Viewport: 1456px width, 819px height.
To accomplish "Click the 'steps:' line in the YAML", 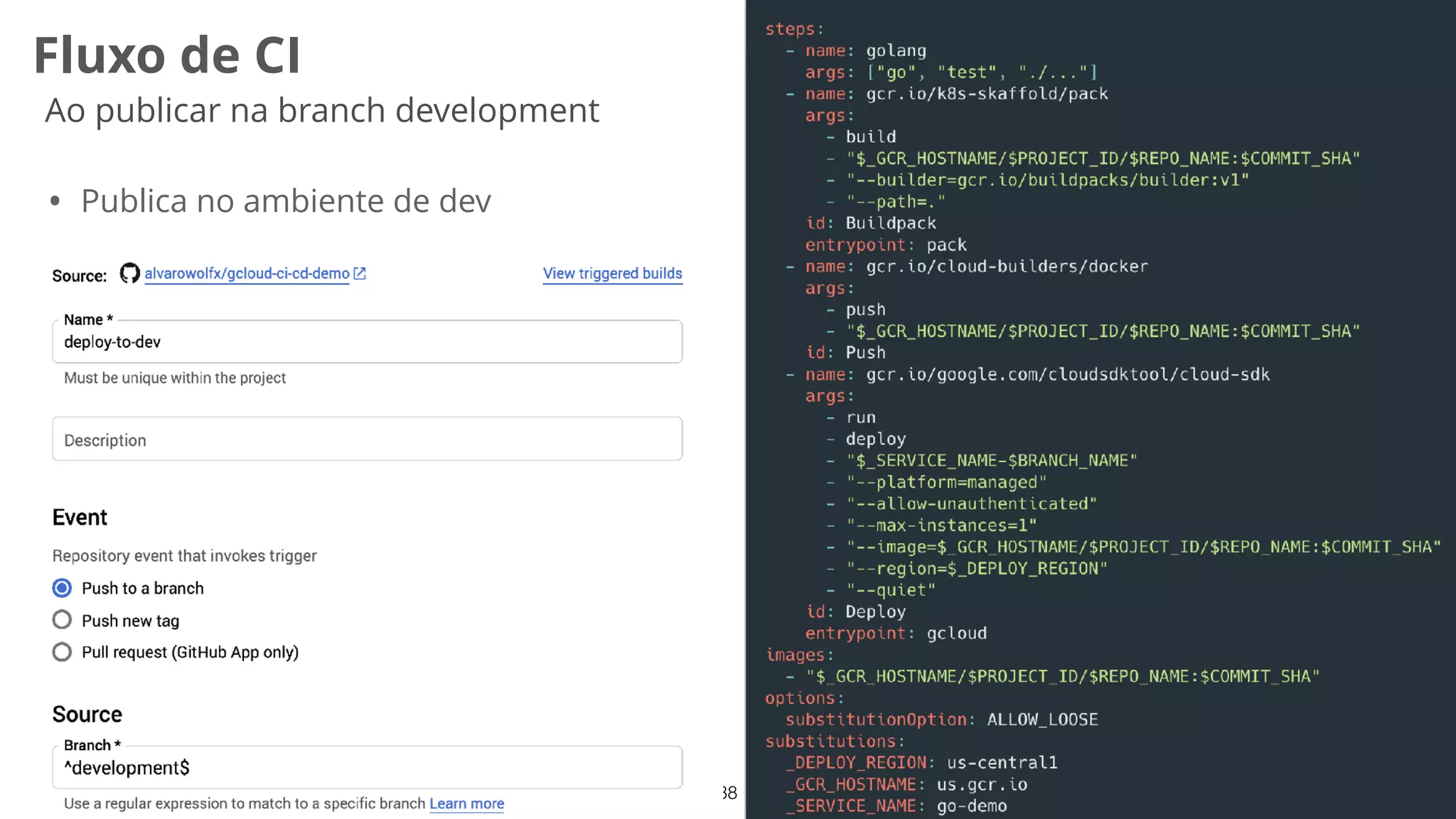I will [x=794, y=29].
